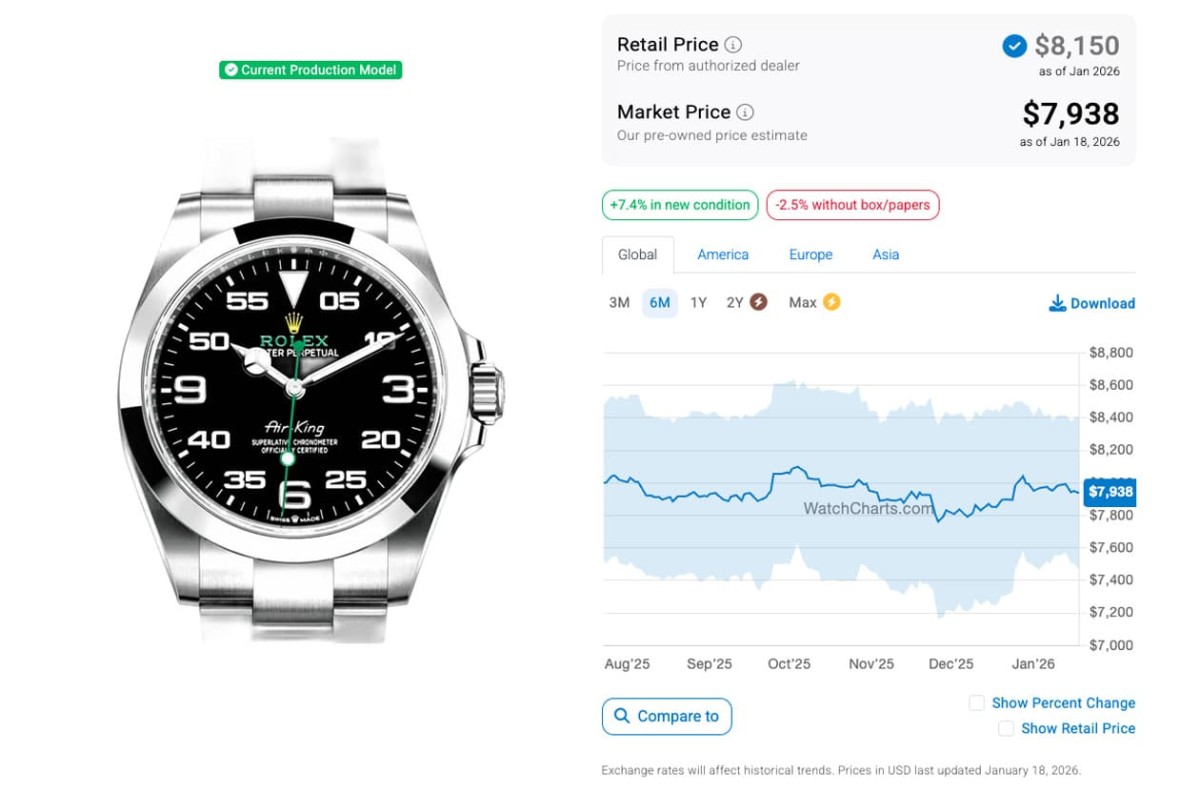Screen dimensions: 1200x793
Task: Select the 3M time range
Action: coord(619,302)
